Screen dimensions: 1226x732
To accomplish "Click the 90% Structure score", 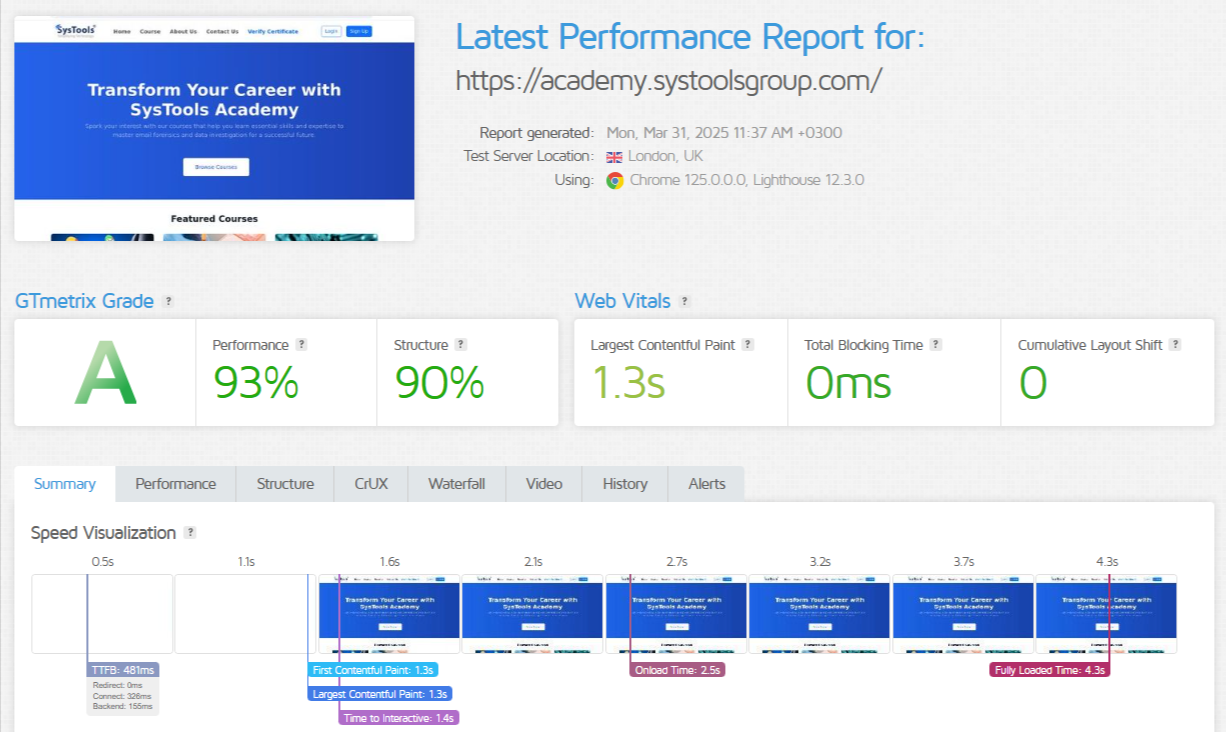I will (439, 383).
